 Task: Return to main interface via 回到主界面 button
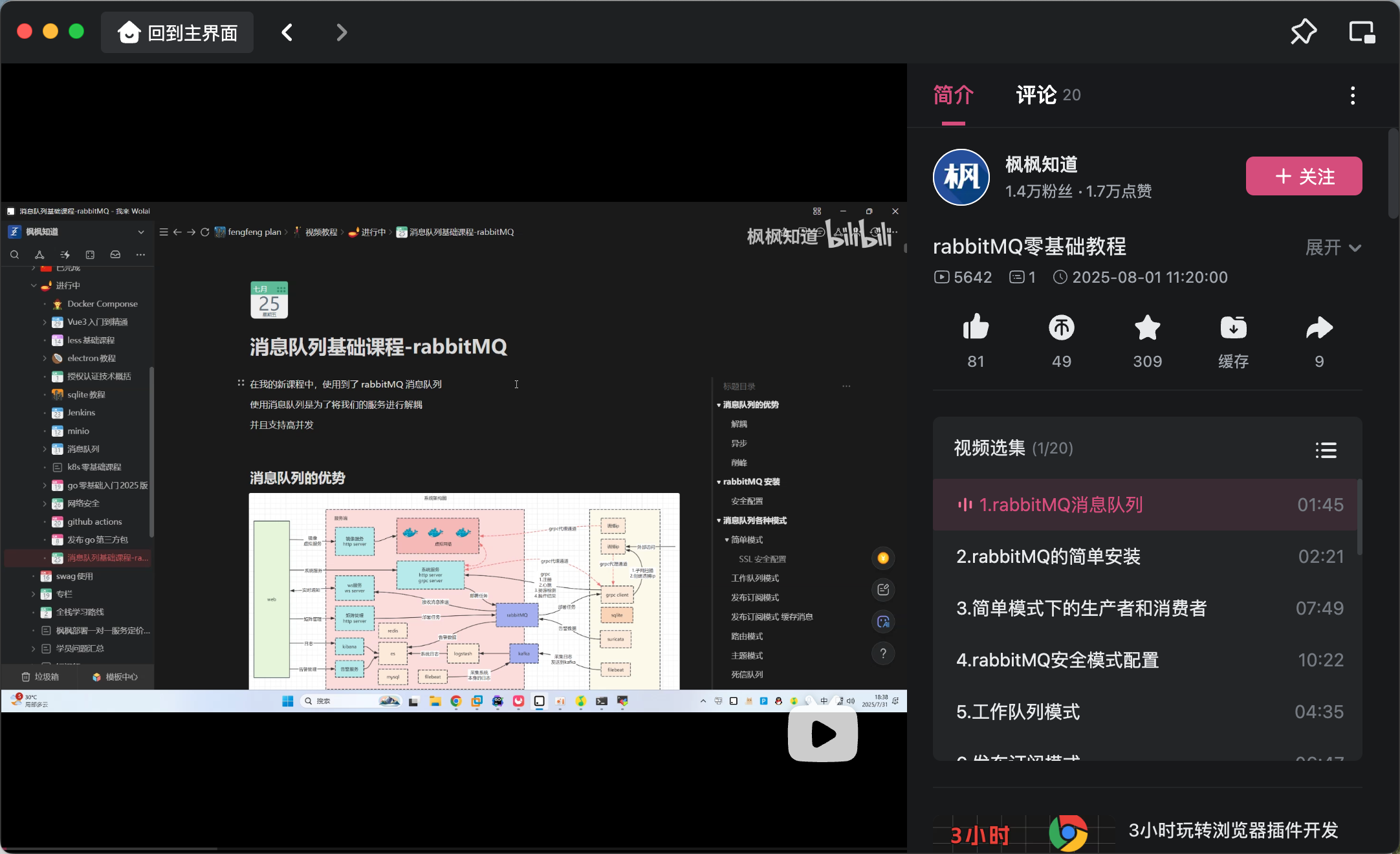(177, 32)
